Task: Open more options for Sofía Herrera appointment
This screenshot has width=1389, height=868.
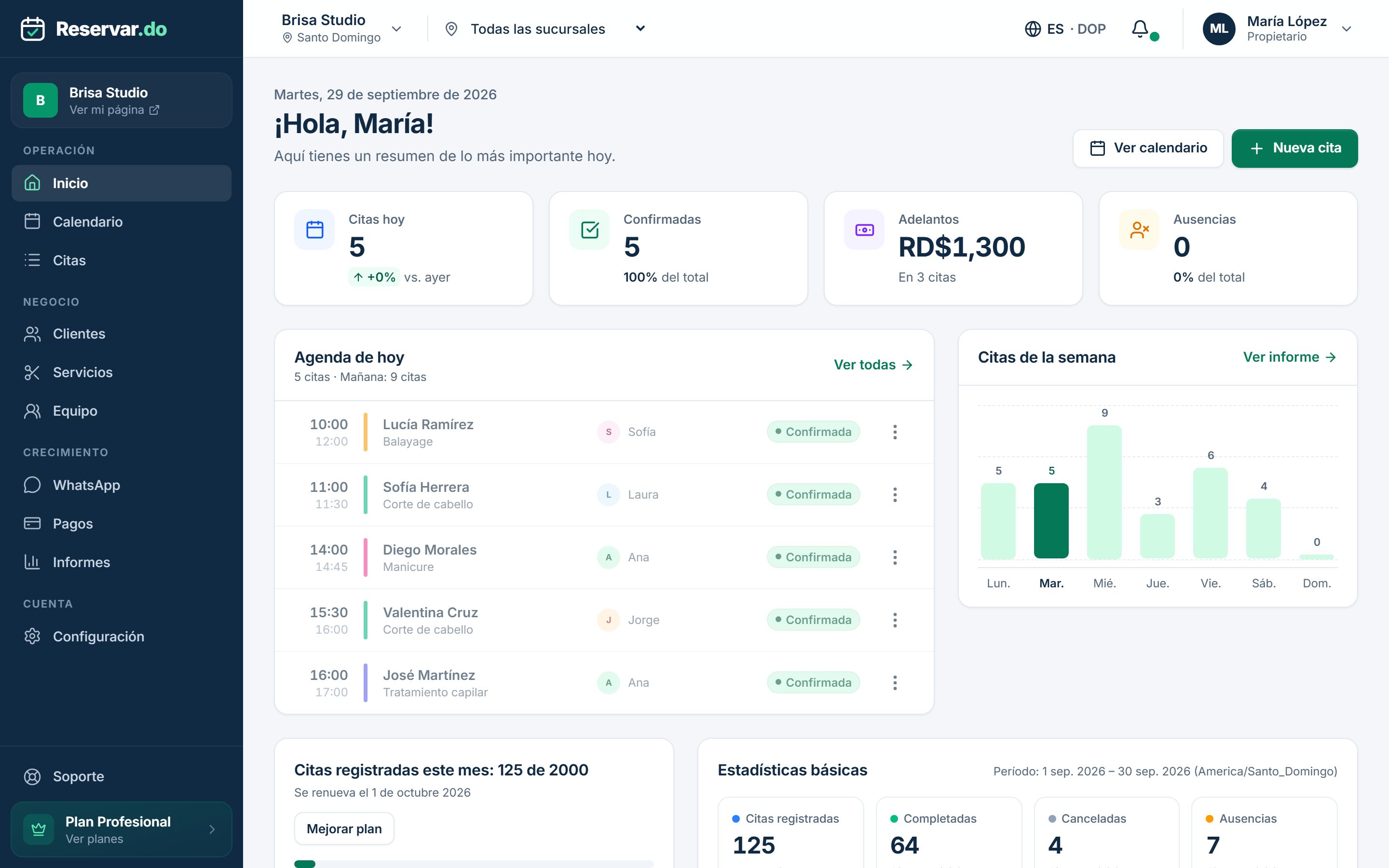Action: pos(895,494)
